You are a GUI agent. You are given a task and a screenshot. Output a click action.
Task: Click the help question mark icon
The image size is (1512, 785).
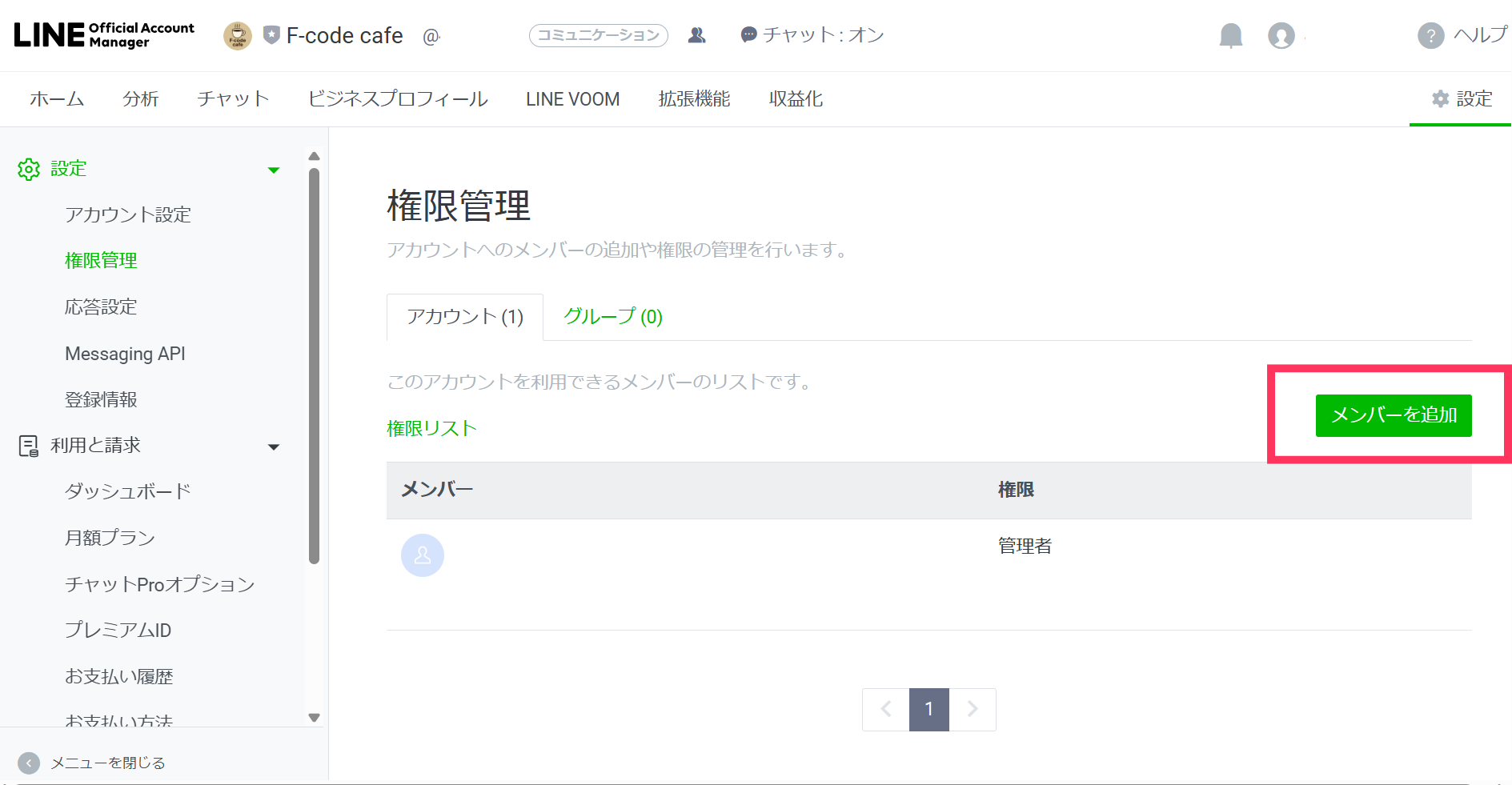(1430, 36)
